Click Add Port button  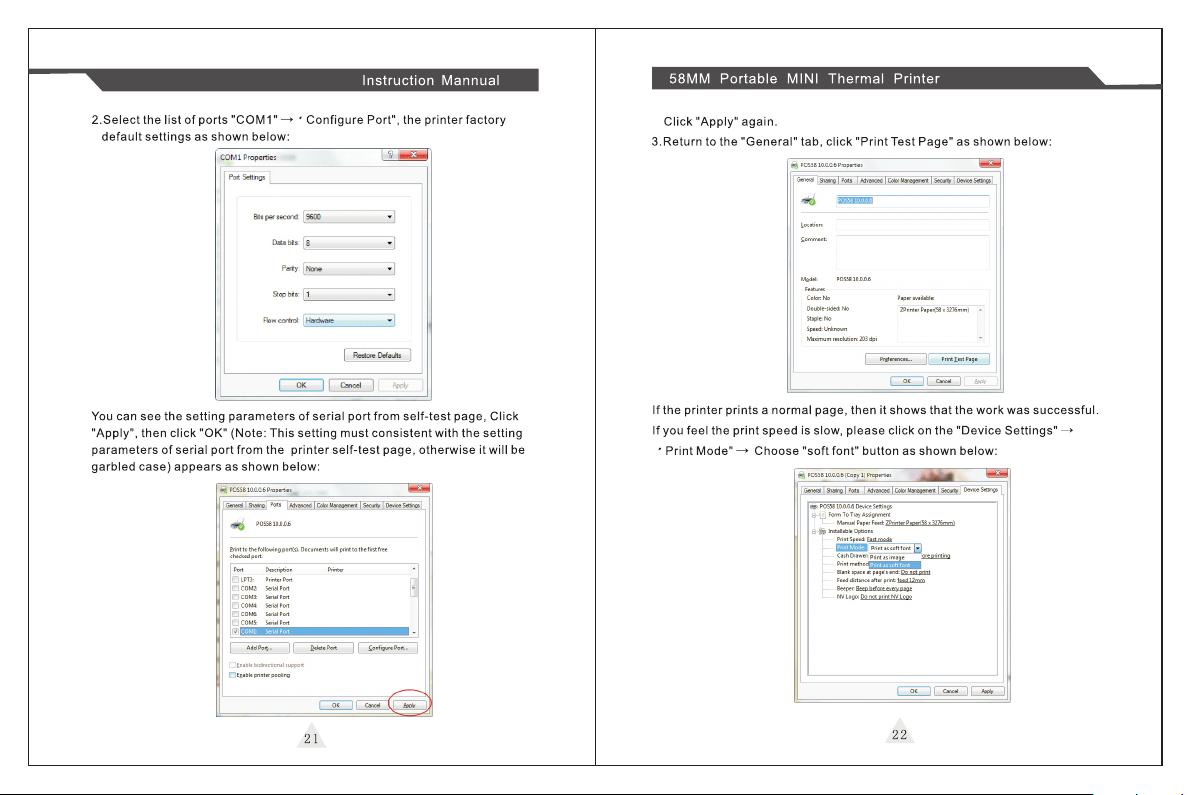pos(259,648)
